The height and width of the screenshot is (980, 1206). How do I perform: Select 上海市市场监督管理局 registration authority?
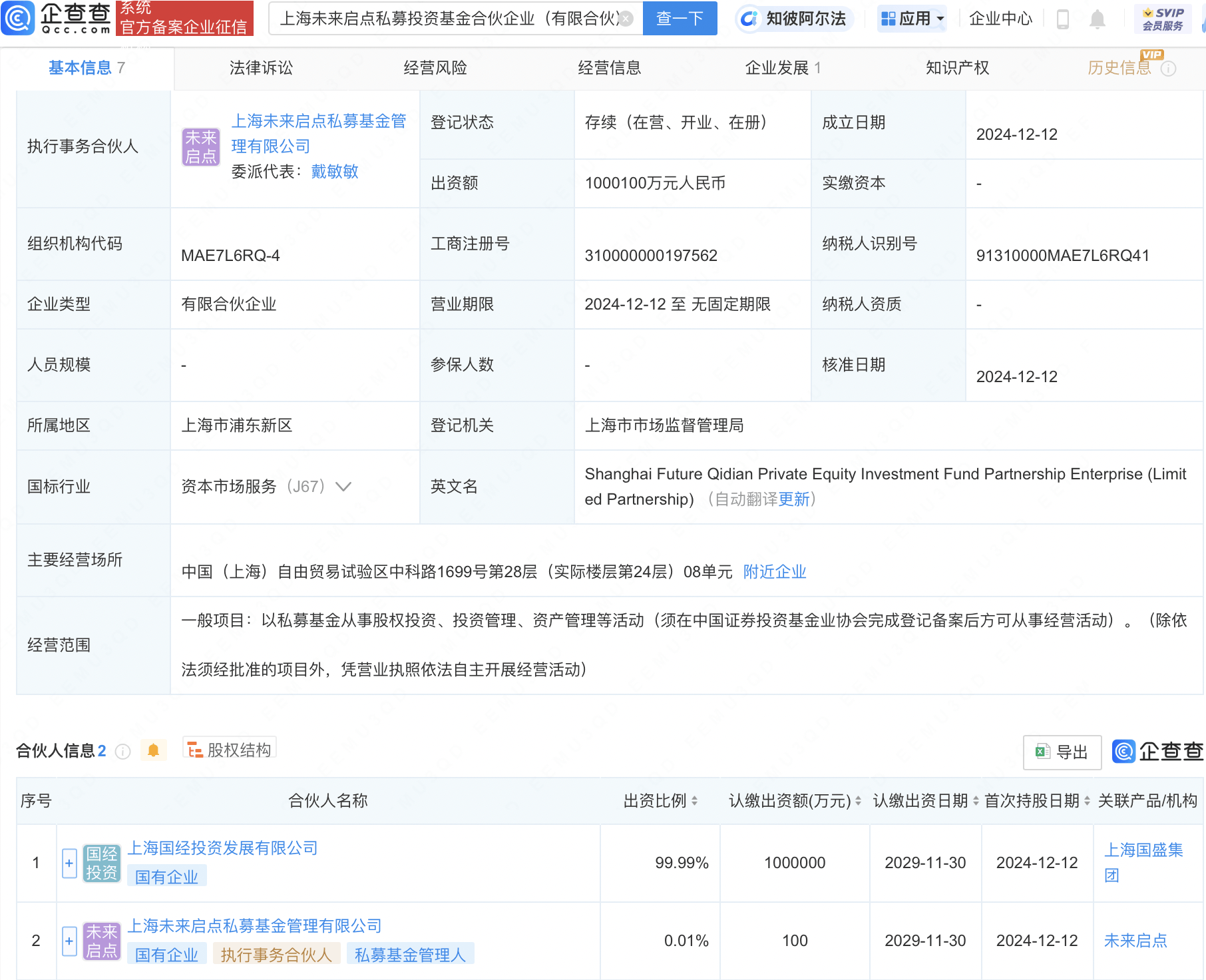coord(664,425)
